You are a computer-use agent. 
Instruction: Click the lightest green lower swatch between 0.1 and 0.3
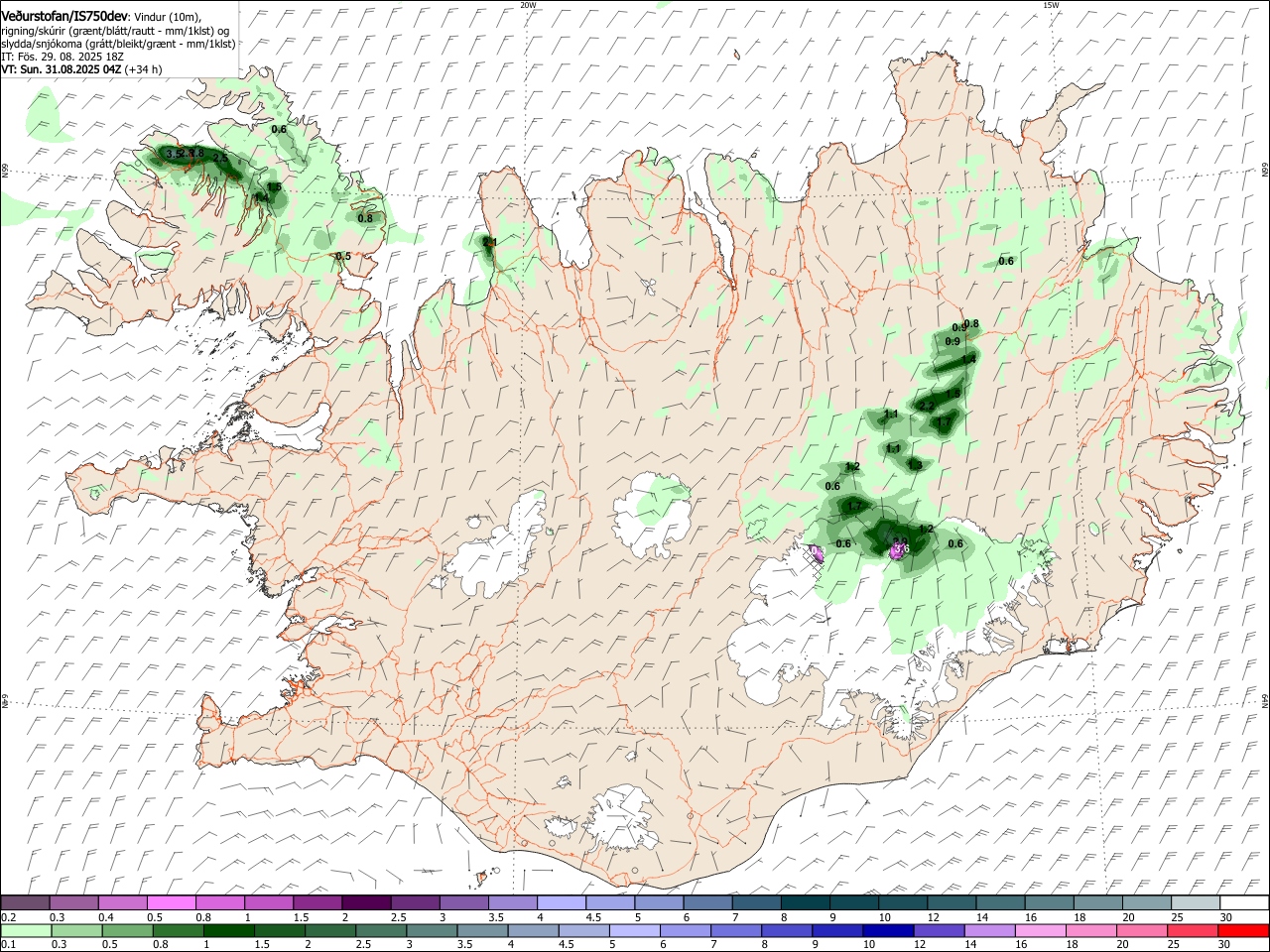26,930
